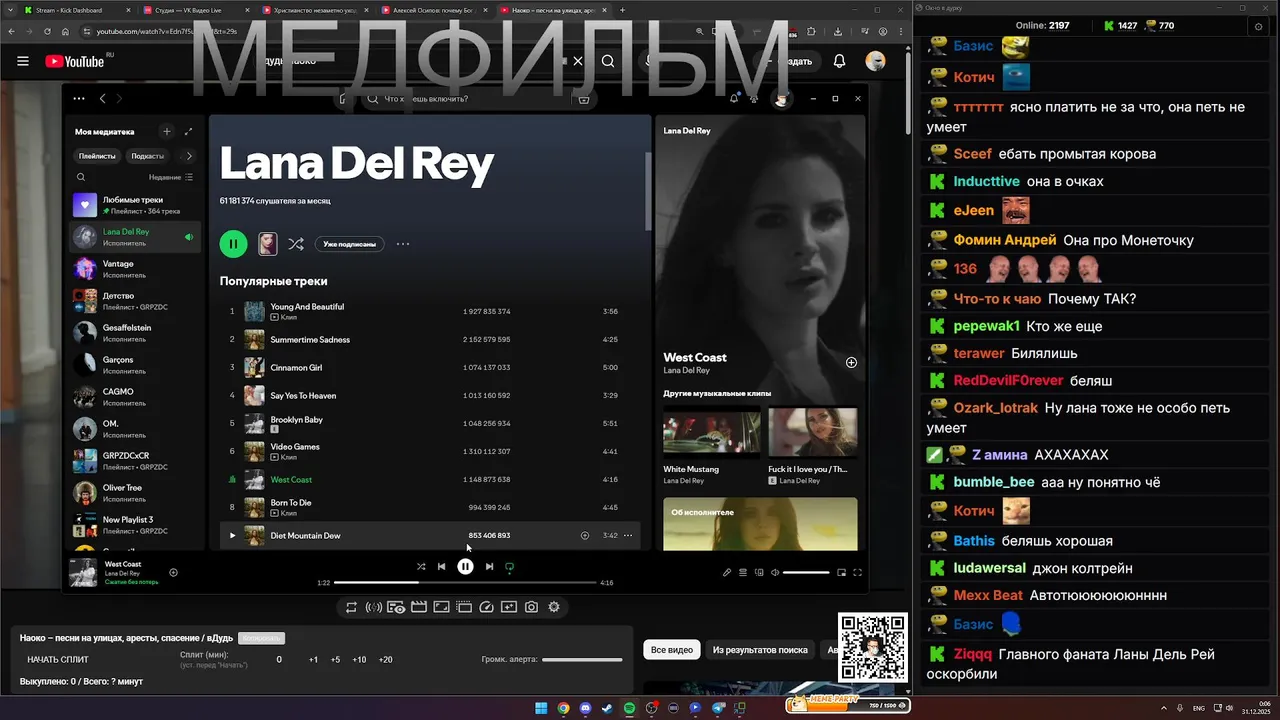
Task: Seek on the song progress bar
Action: pyautogui.click(x=465, y=582)
